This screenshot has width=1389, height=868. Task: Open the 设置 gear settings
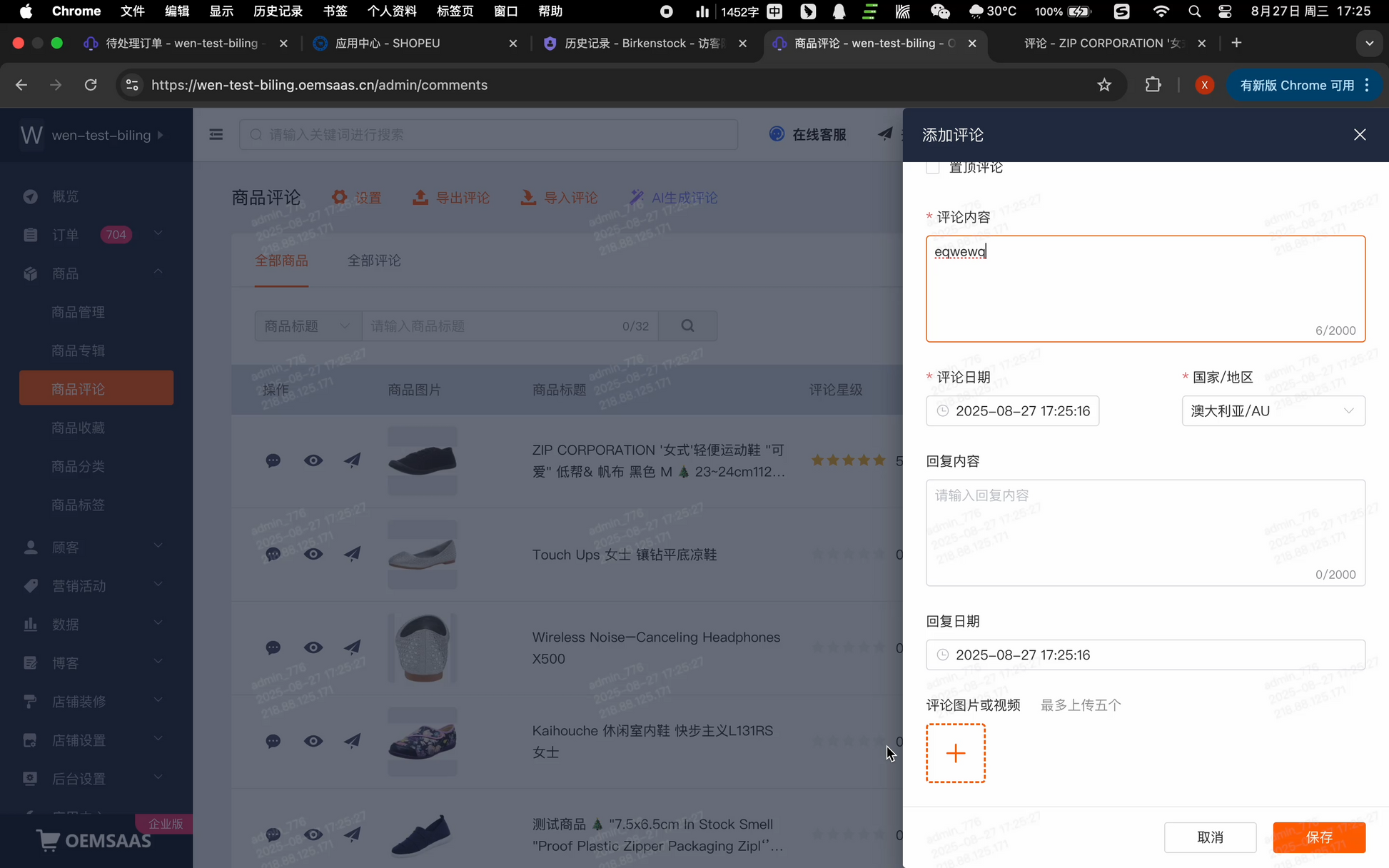point(340,197)
